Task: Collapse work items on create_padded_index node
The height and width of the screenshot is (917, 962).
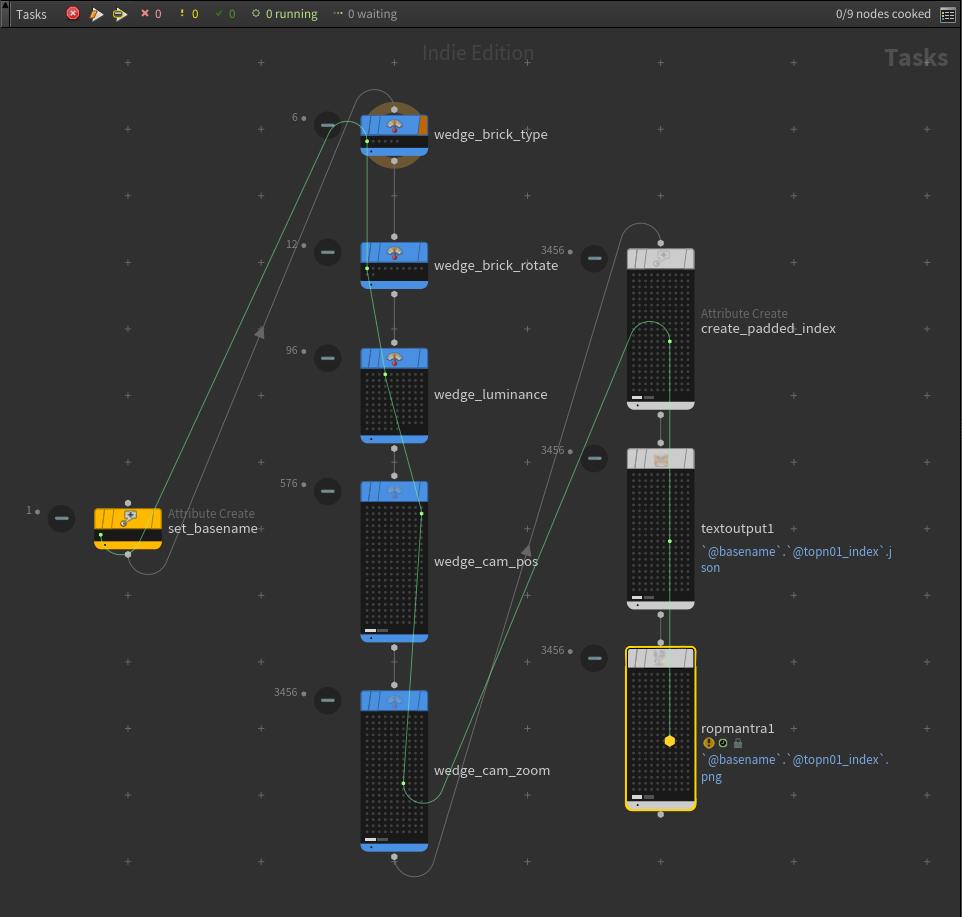Action: 594,258
